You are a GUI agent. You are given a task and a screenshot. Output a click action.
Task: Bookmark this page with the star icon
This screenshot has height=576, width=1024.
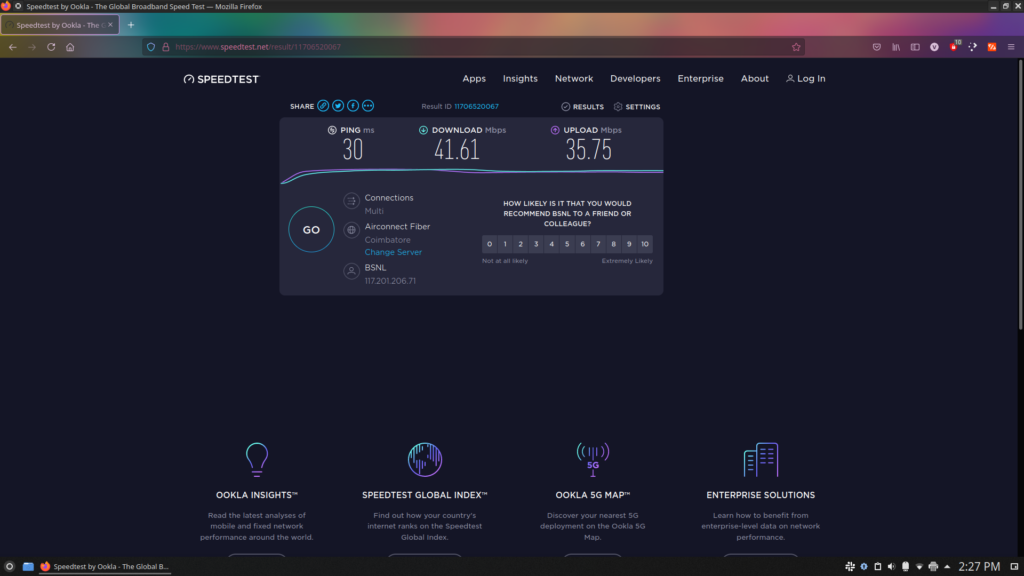point(796,47)
